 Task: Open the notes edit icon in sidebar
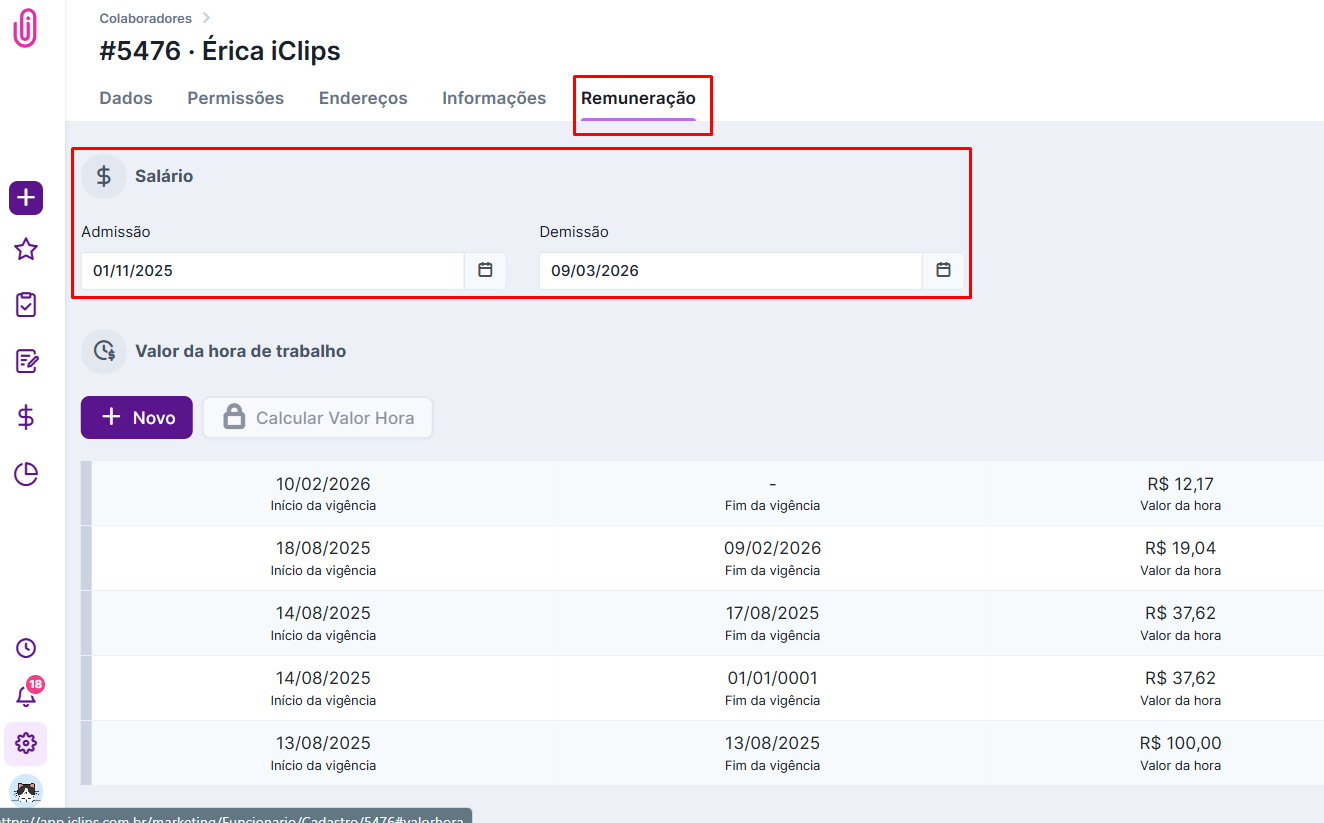tap(26, 361)
